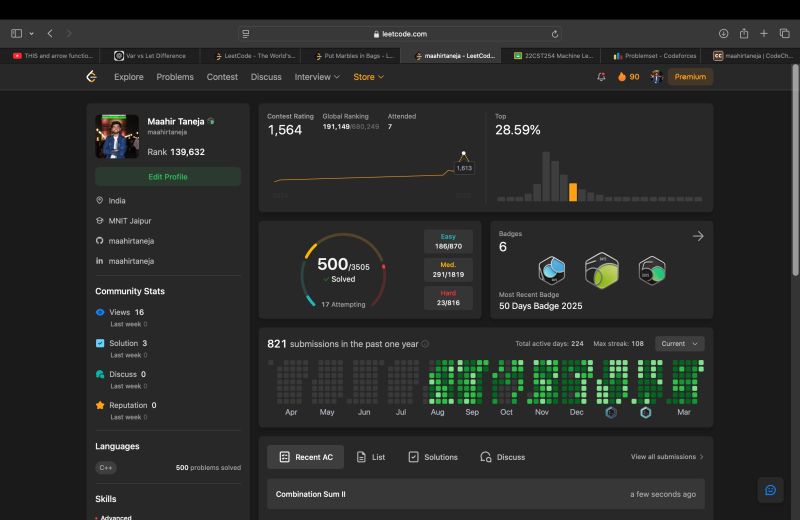Click the MNIT Jaipur school text

pos(130,220)
